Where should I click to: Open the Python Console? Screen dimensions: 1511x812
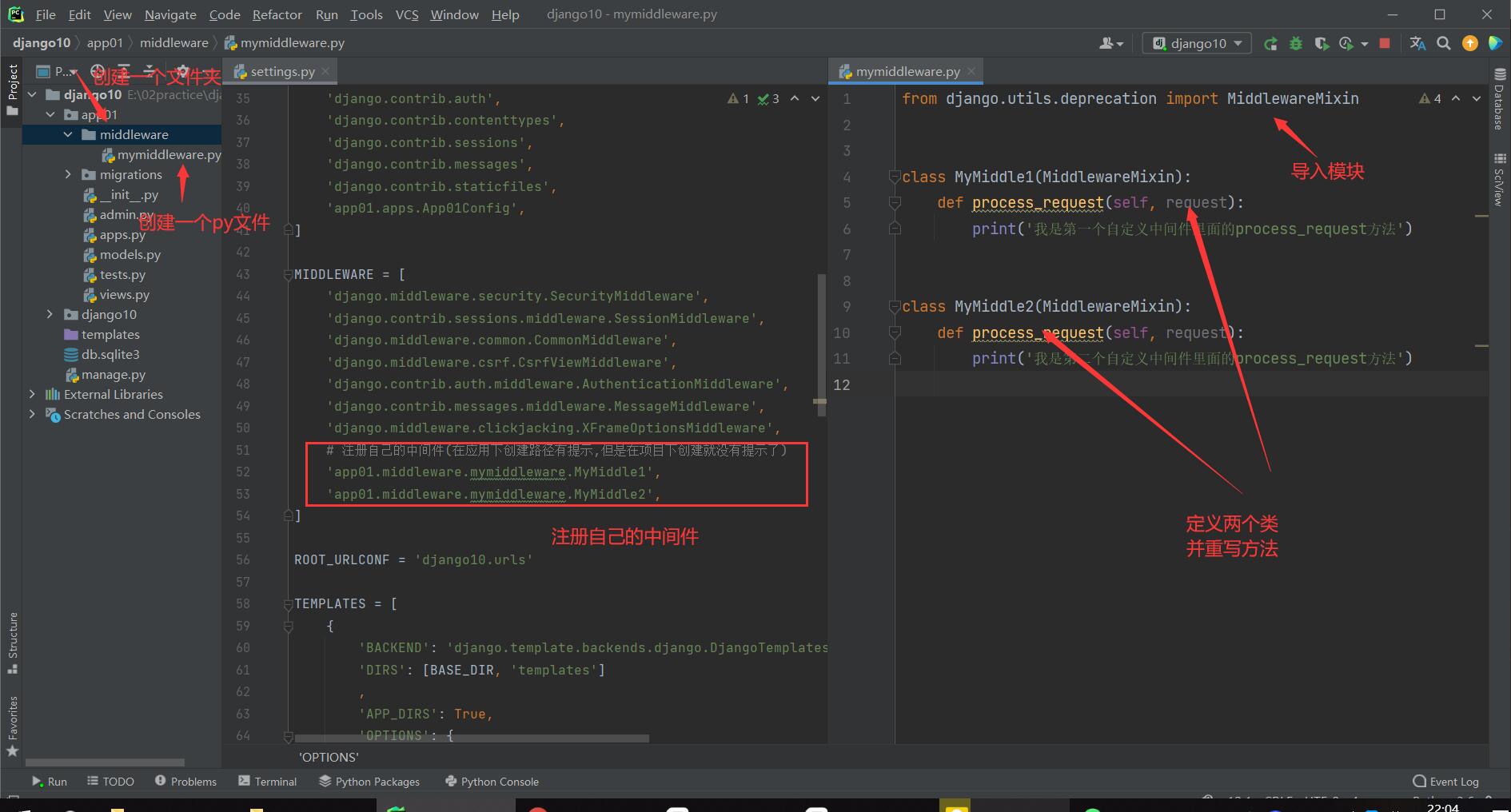492,782
